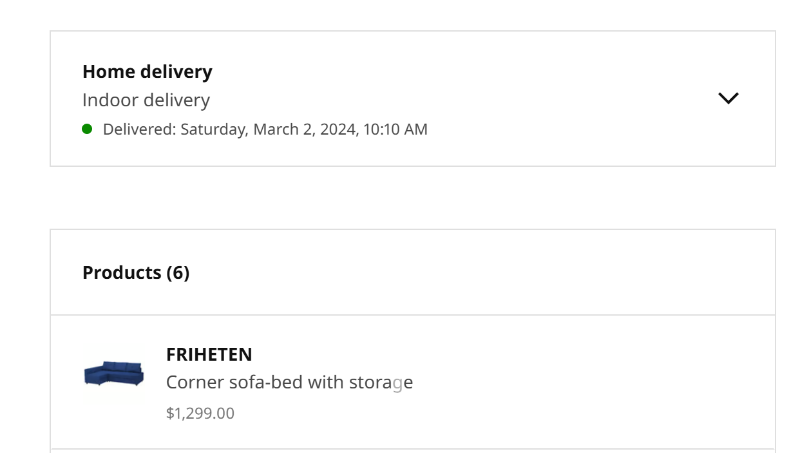800x453 pixels.
Task: Click the number 6 in Products count
Action: [x=178, y=273]
